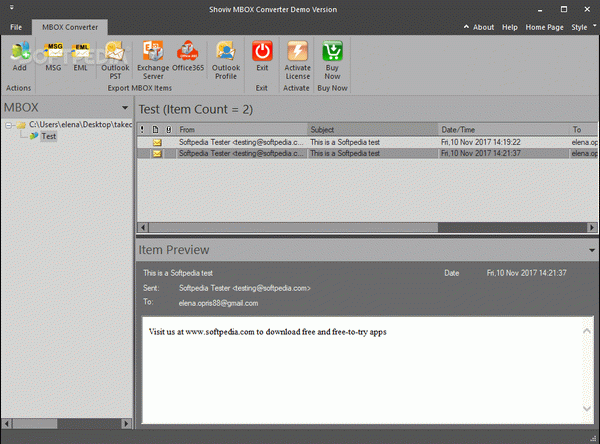Image resolution: width=600 pixels, height=444 pixels.
Task: Open the About menu item
Action: point(483,27)
